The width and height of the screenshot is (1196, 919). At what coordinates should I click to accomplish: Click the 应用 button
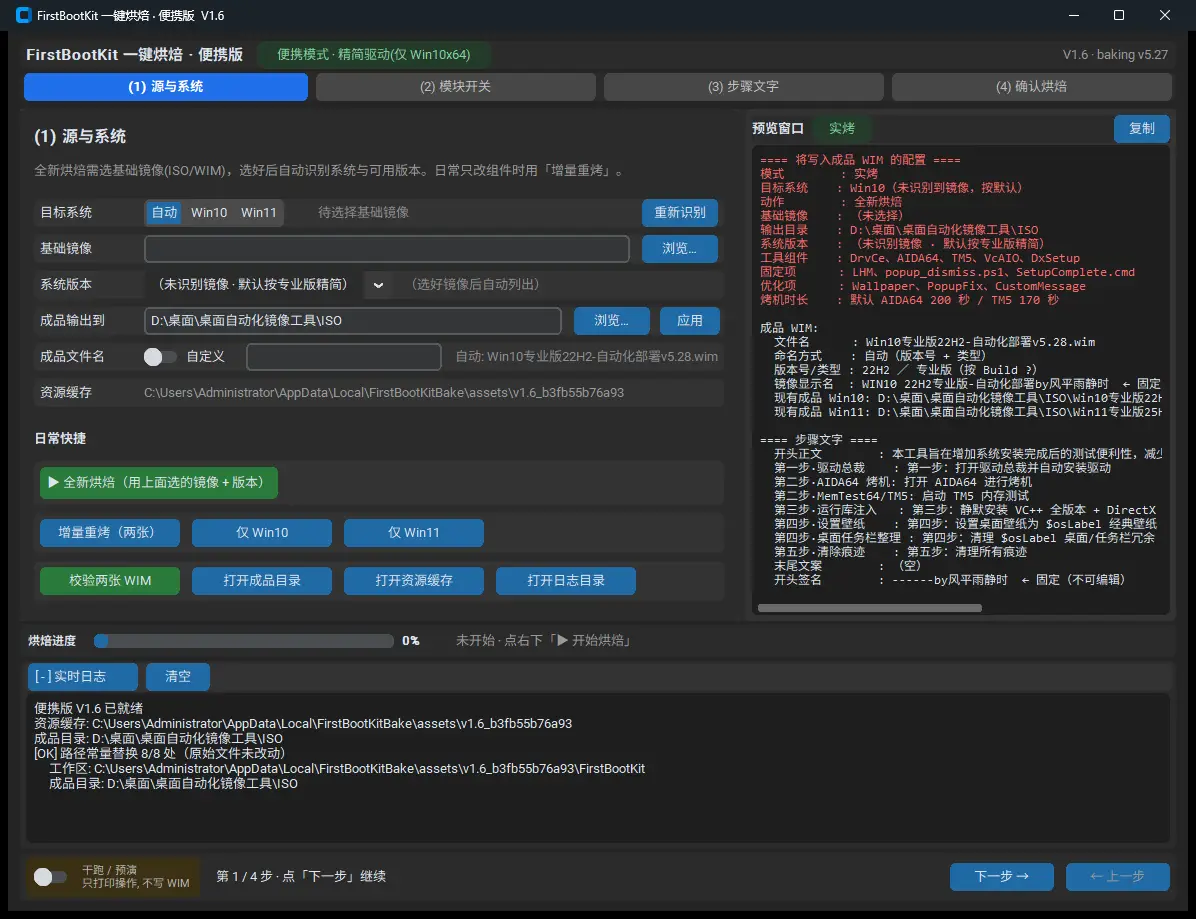690,321
